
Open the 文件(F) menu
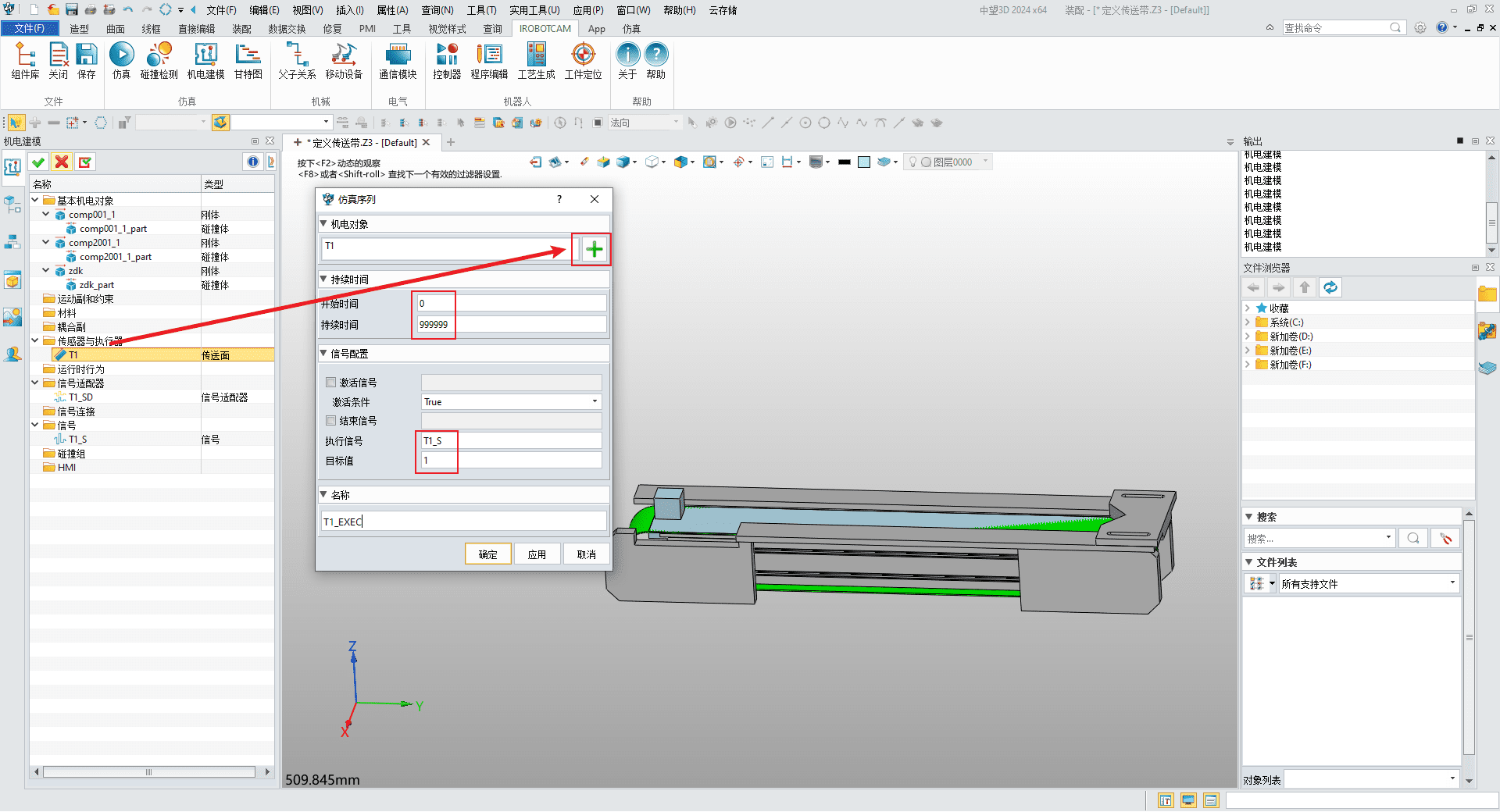tap(221, 10)
